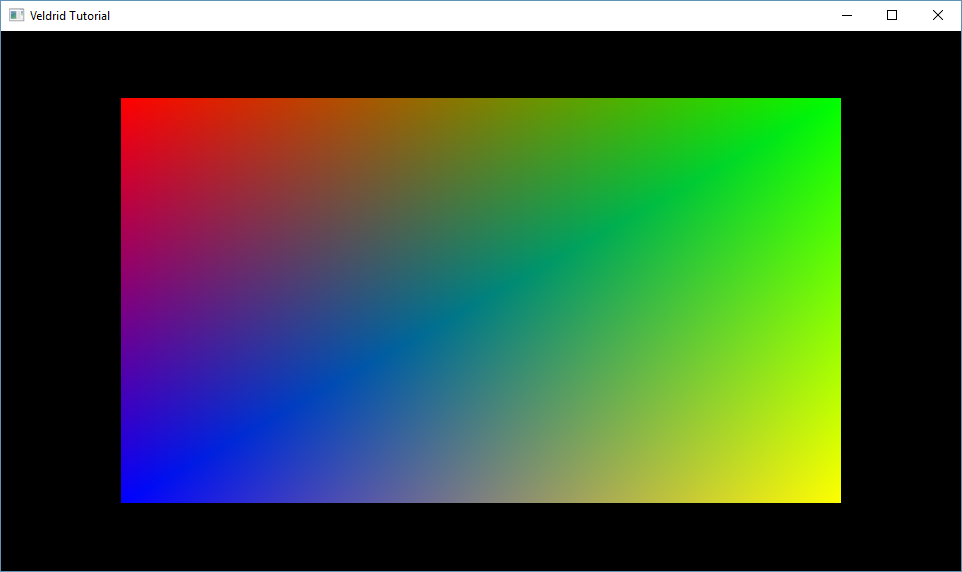Click the Veldrid Tutorial app icon
This screenshot has height=572, width=962.
(17, 15)
